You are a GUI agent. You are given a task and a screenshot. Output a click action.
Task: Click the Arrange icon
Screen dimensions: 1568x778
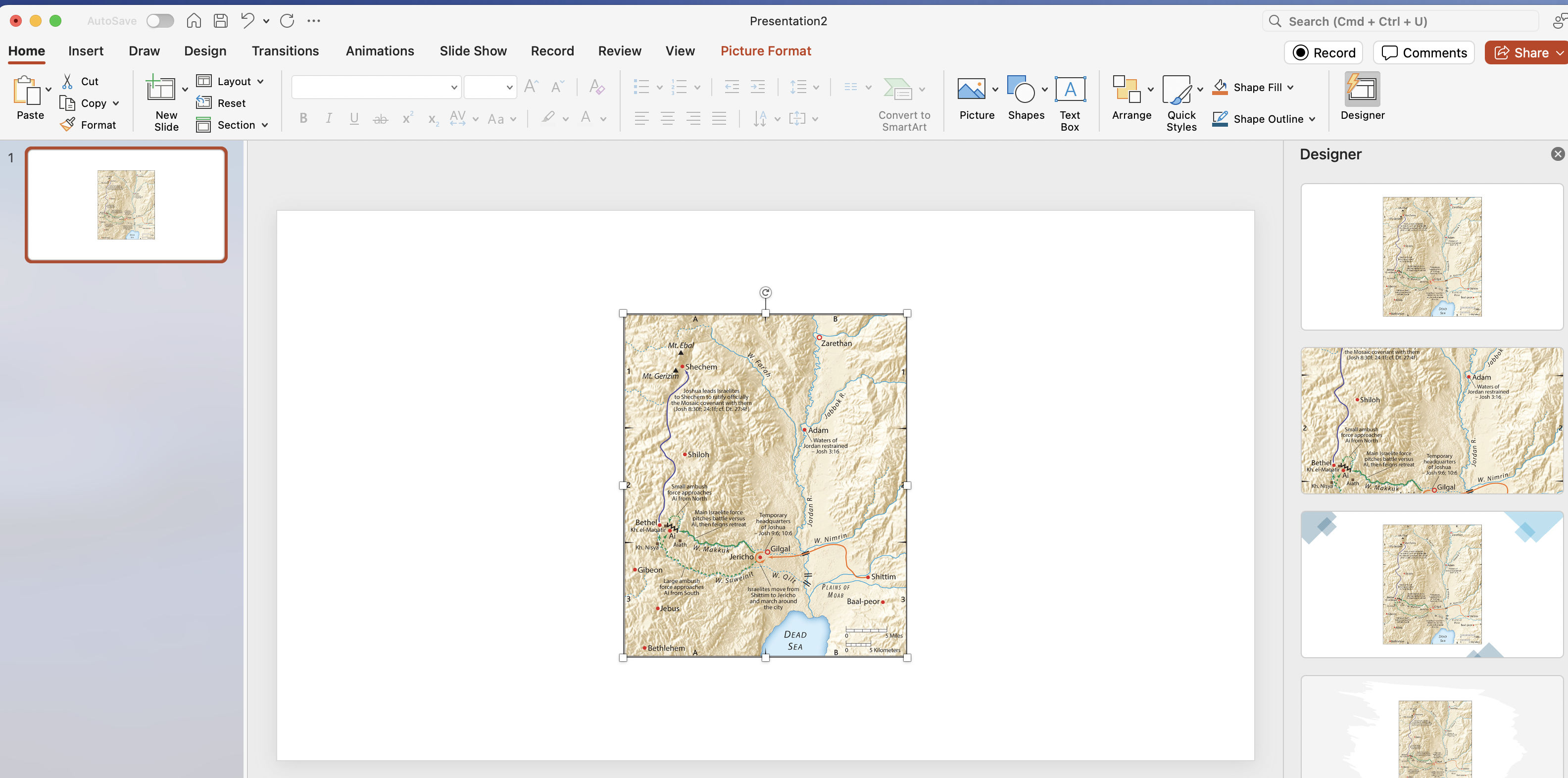1126,89
